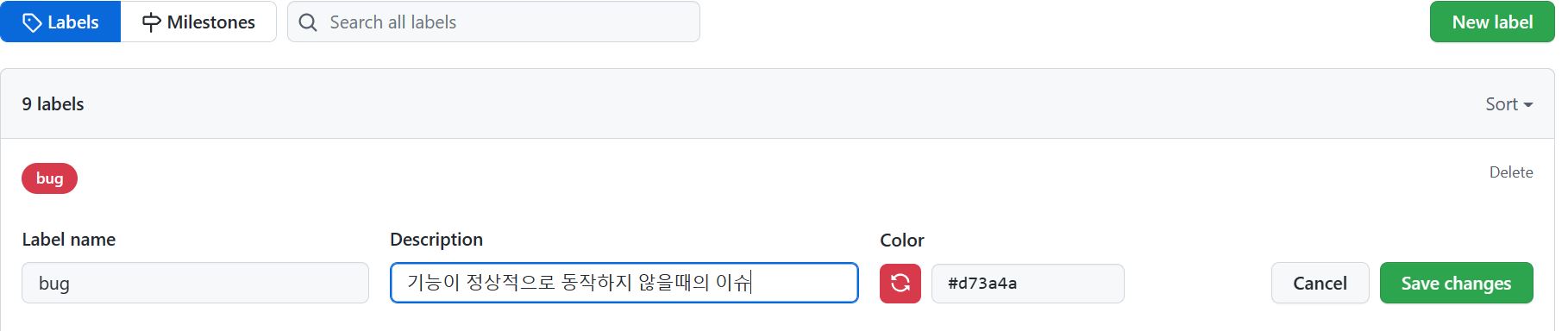Edit the #d73a4a color hex field
The width and height of the screenshot is (1568, 331).
click(x=1027, y=284)
